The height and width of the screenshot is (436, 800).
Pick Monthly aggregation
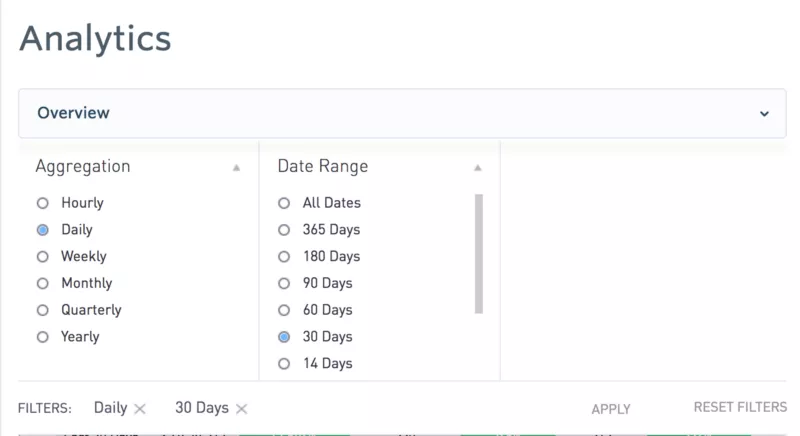point(43,284)
